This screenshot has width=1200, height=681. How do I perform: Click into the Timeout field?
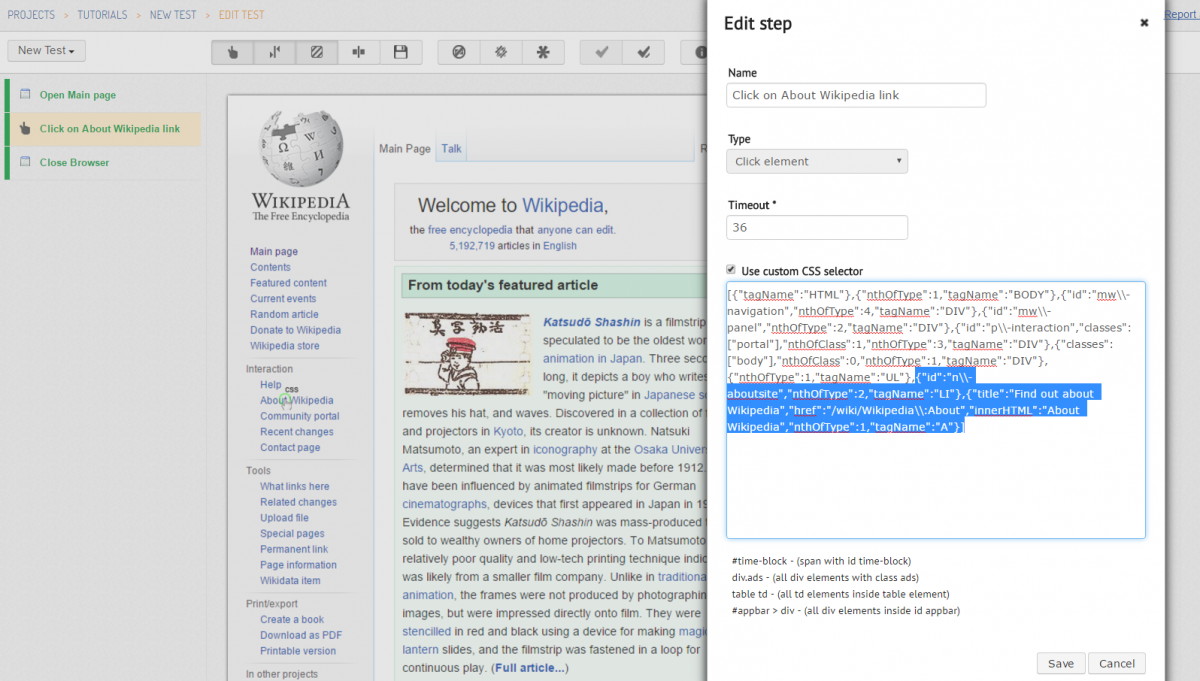[x=817, y=227]
